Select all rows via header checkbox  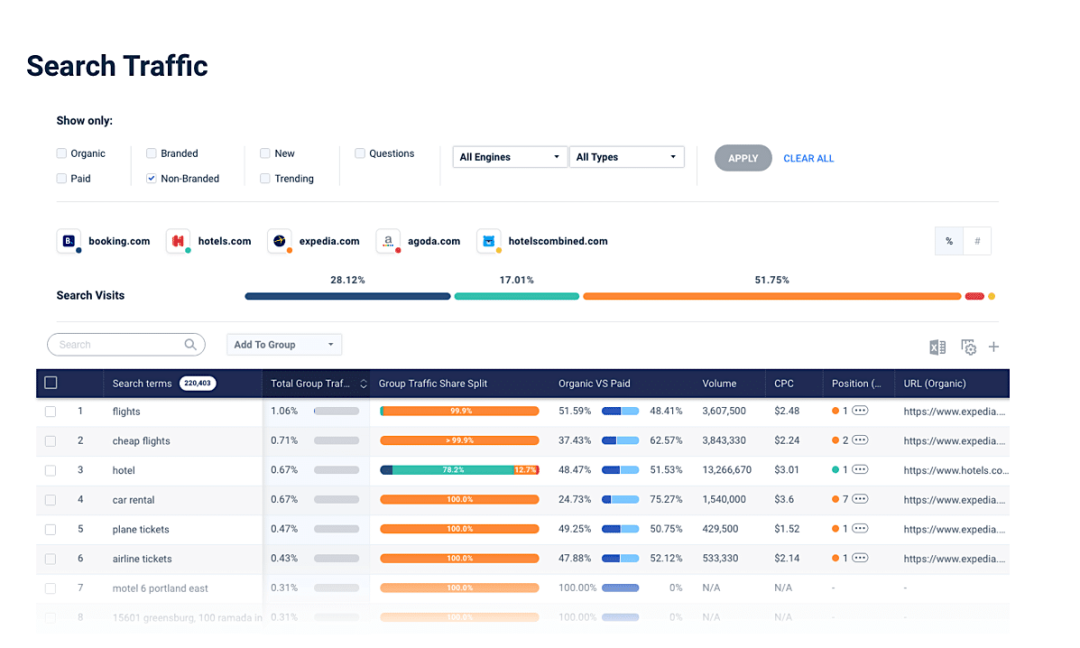[x=49, y=383]
